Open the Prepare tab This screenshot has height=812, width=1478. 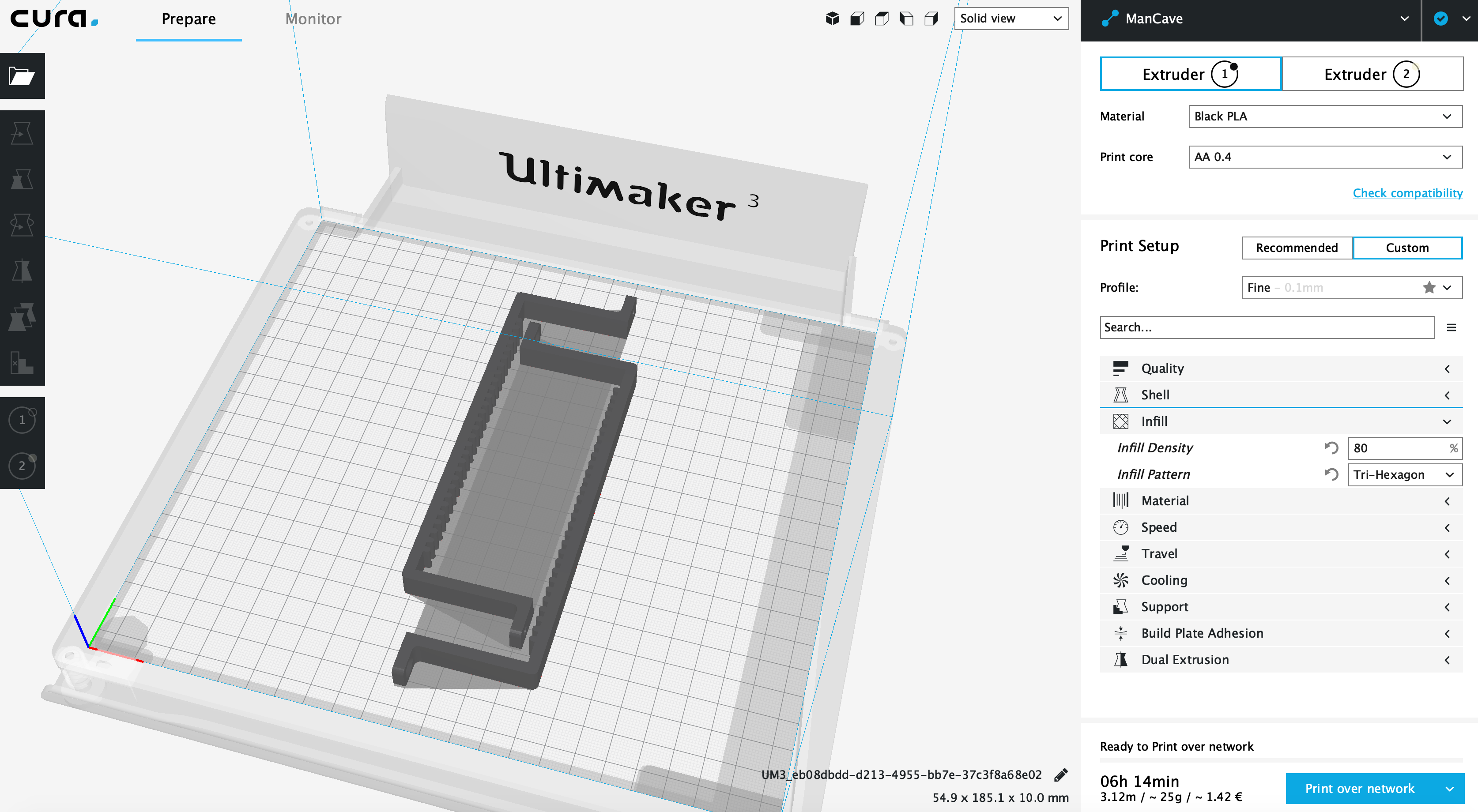click(x=188, y=19)
